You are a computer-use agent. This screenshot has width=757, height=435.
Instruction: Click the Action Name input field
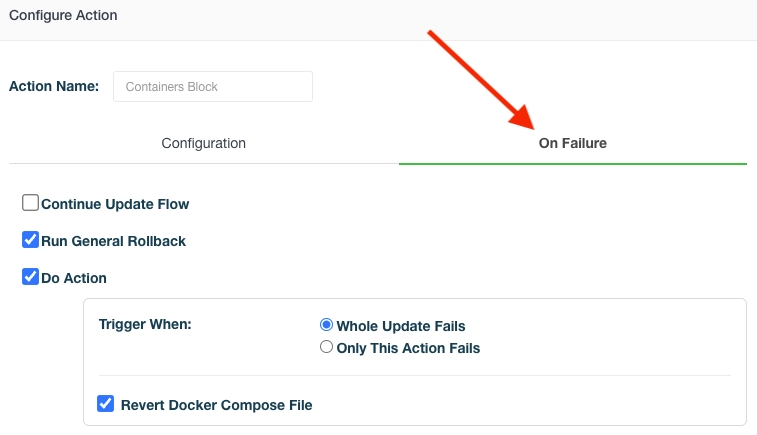point(213,86)
